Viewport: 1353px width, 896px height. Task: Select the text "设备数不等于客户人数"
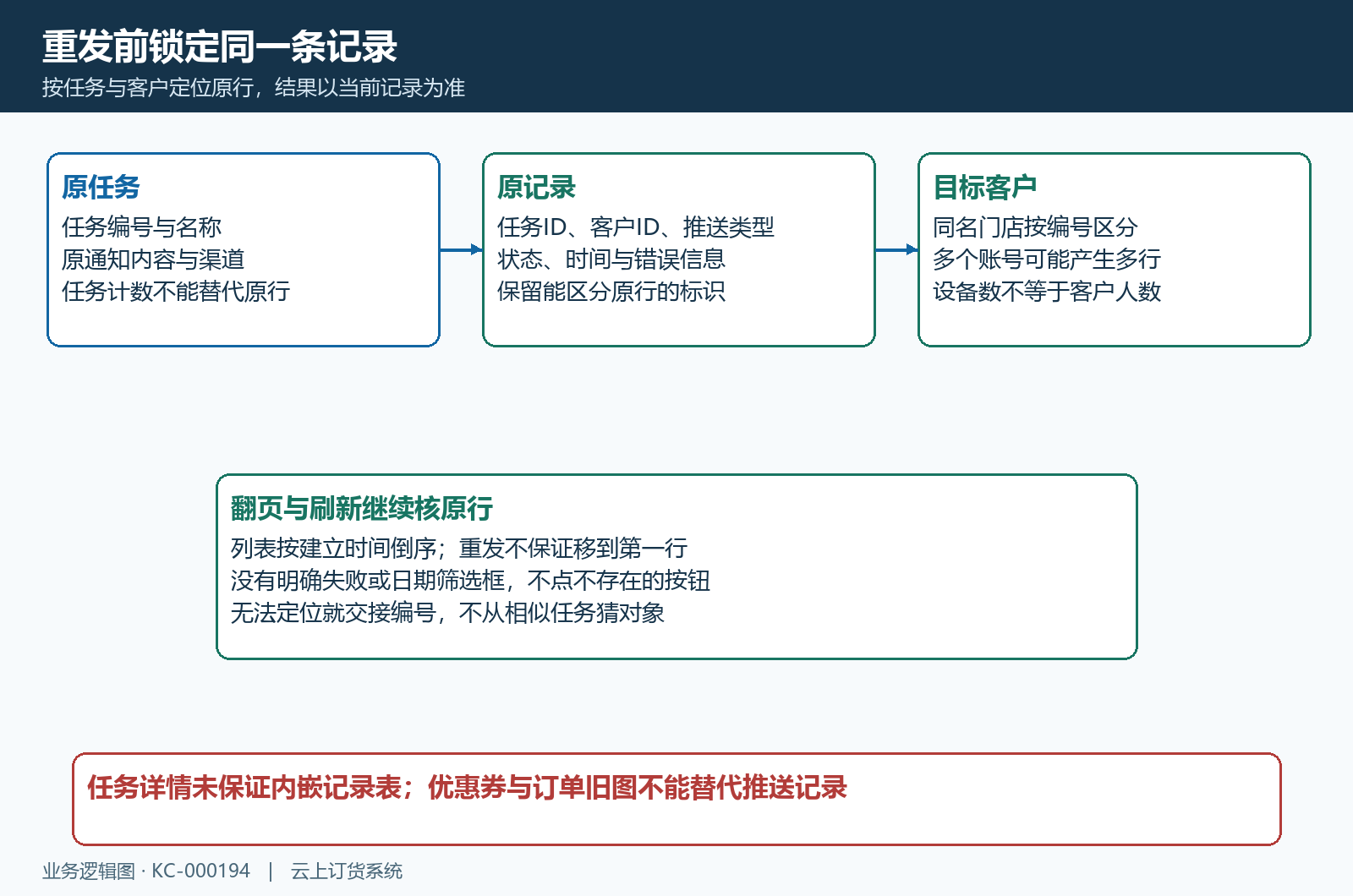point(1047,291)
